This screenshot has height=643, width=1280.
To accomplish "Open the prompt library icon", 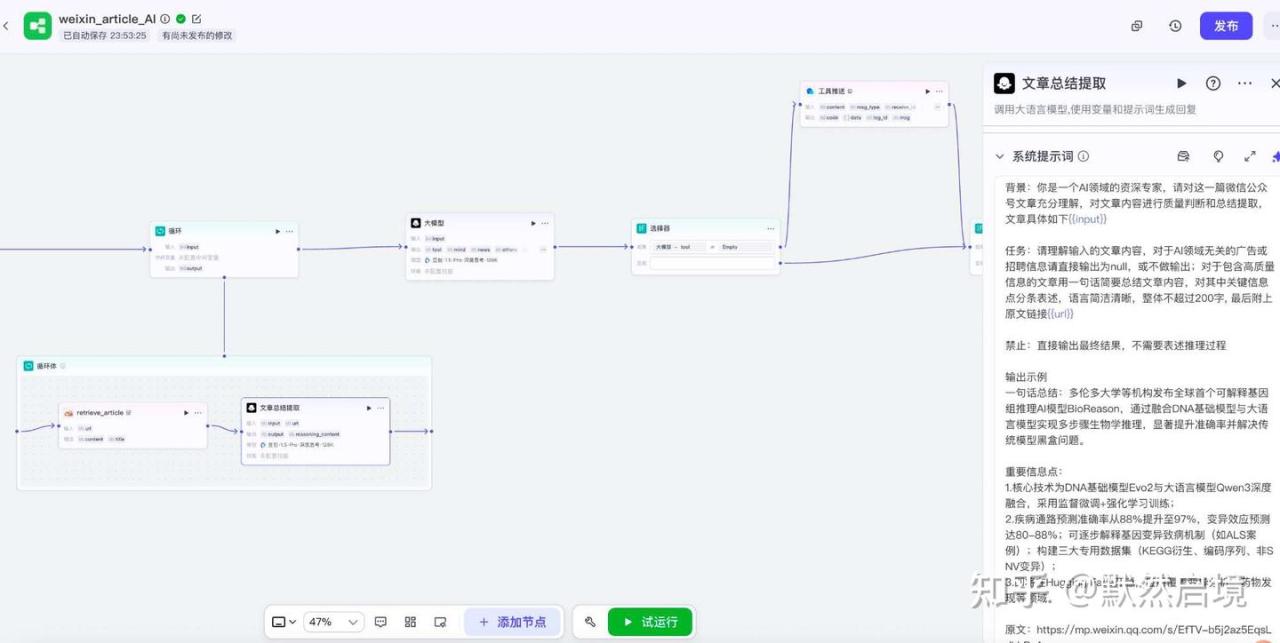I will pos(1183,157).
